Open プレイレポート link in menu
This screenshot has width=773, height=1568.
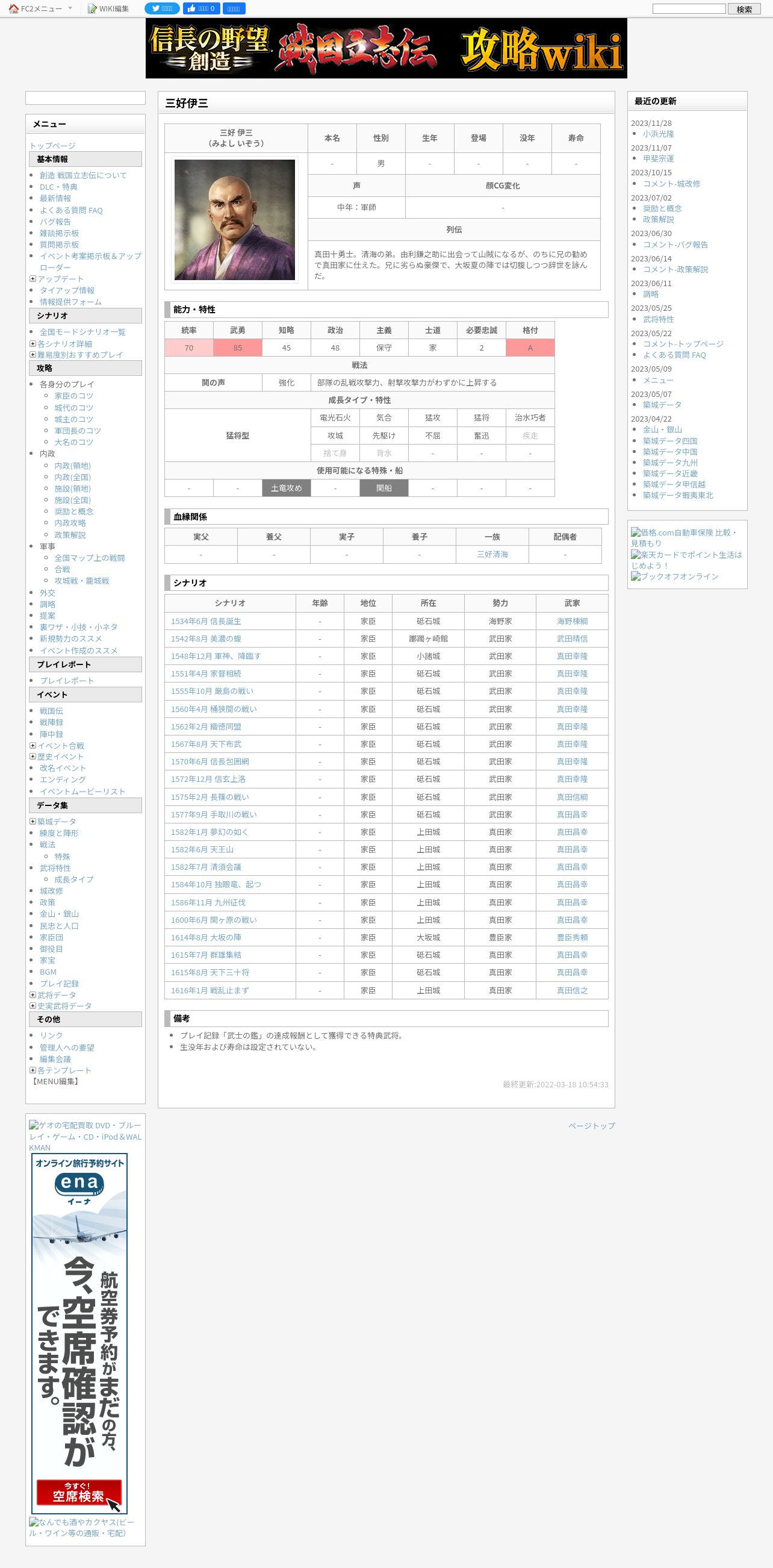coord(67,681)
